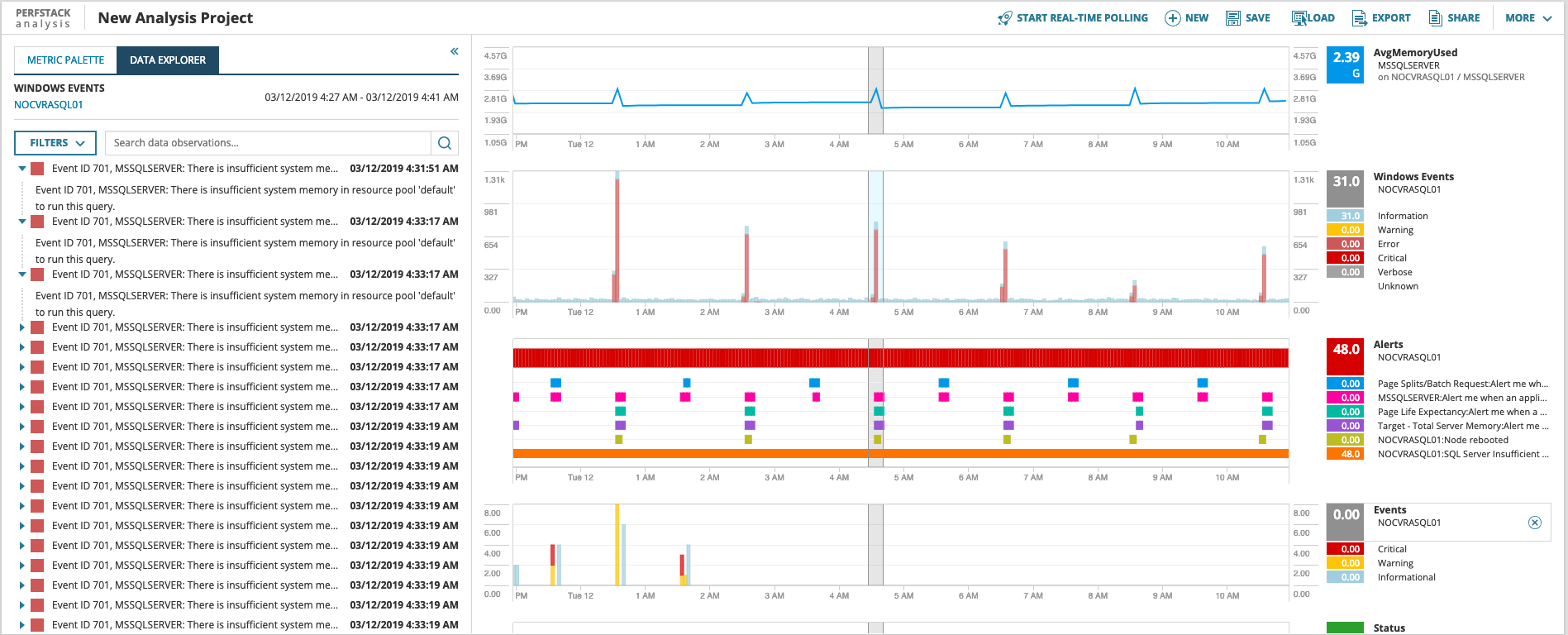Image resolution: width=1568 pixels, height=635 pixels.
Task: Open the NOCVRASQL01 node link
Action: 49,105
